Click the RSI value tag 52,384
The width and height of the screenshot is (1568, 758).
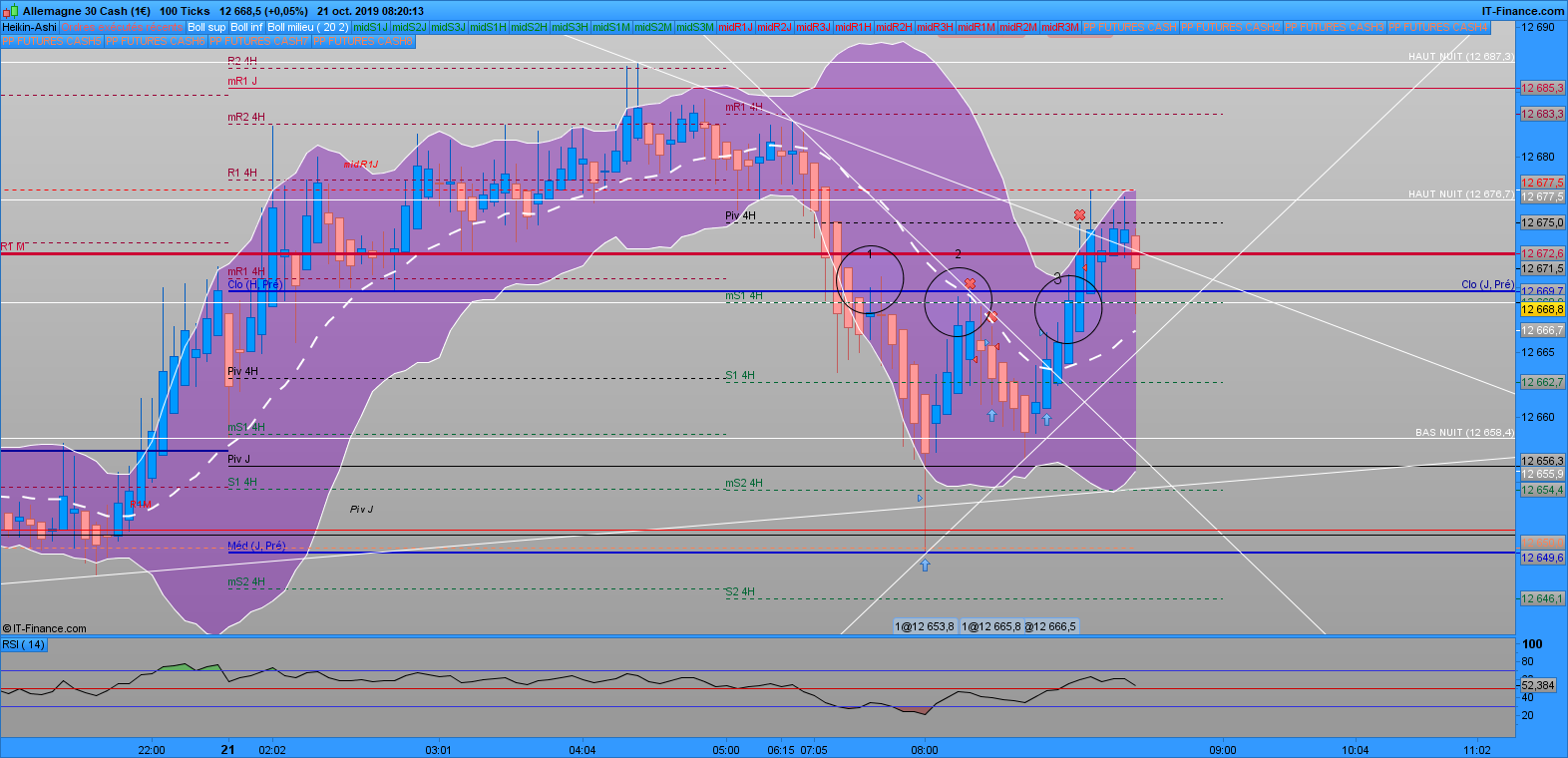pyautogui.click(x=1537, y=685)
